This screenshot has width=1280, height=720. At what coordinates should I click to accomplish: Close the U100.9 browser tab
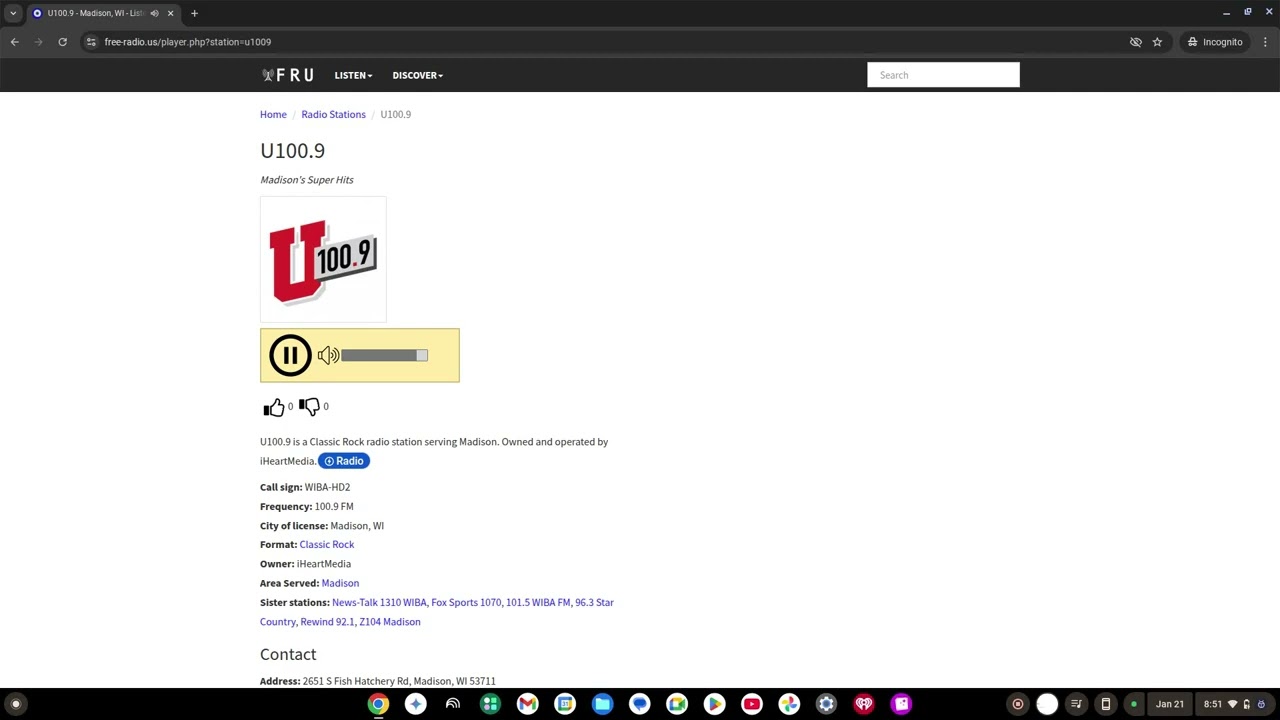pos(170,13)
